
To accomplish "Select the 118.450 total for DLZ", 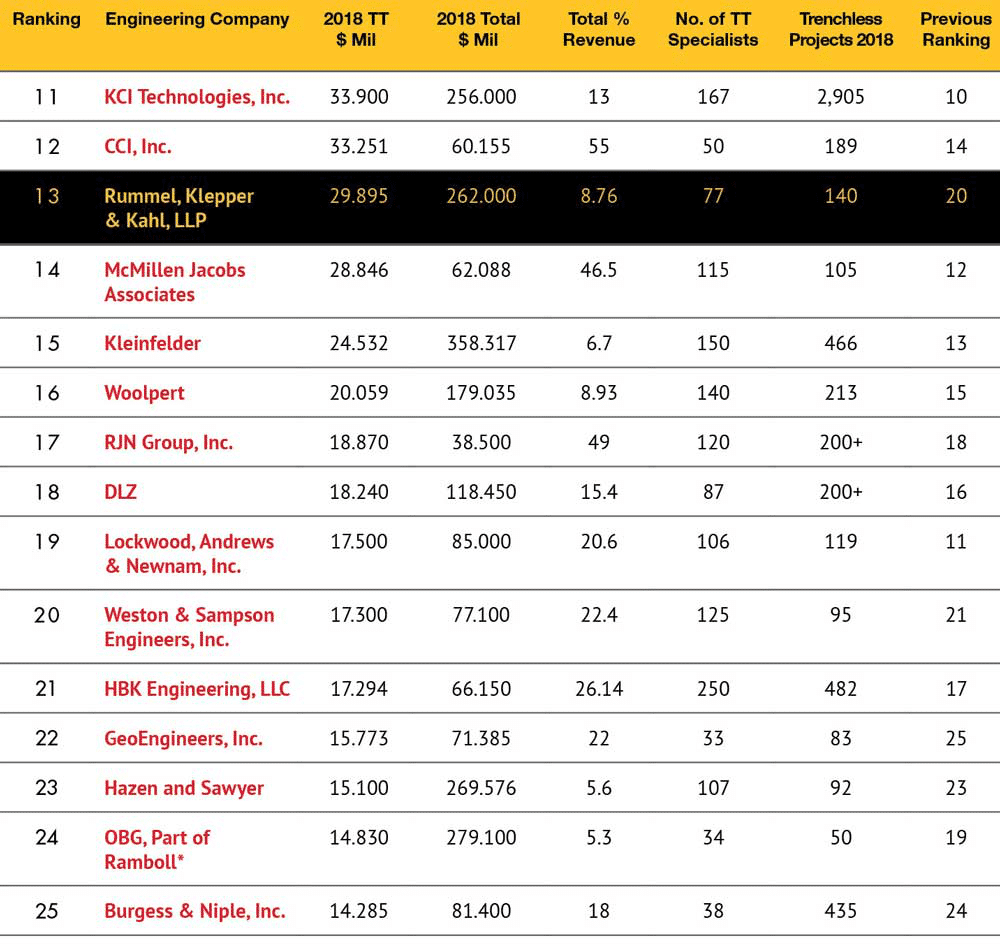I will (482, 492).
